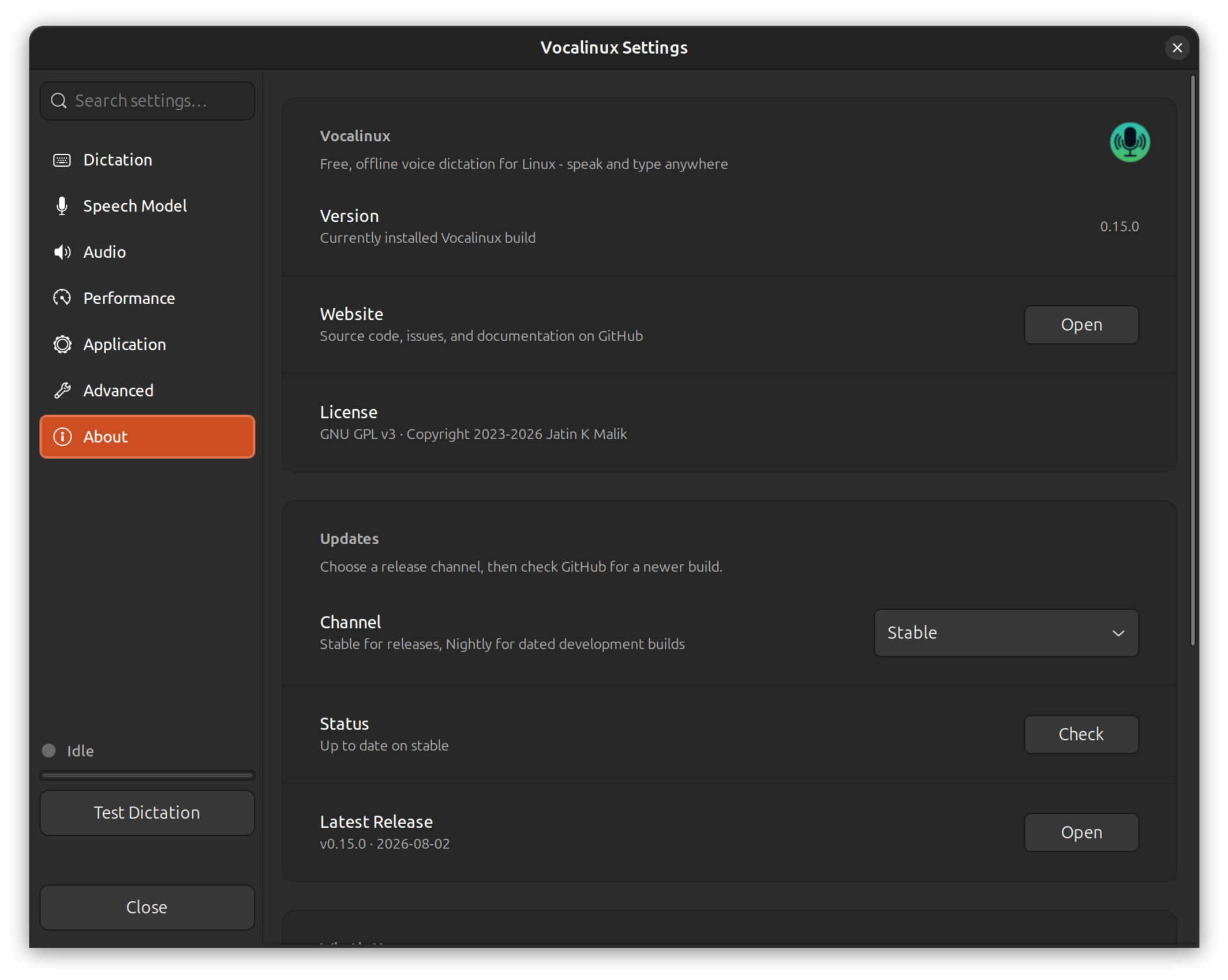The height and width of the screenshot is (980, 1228).
Task: Open the Audio speaker icon in the sidebar
Action: [x=62, y=252]
